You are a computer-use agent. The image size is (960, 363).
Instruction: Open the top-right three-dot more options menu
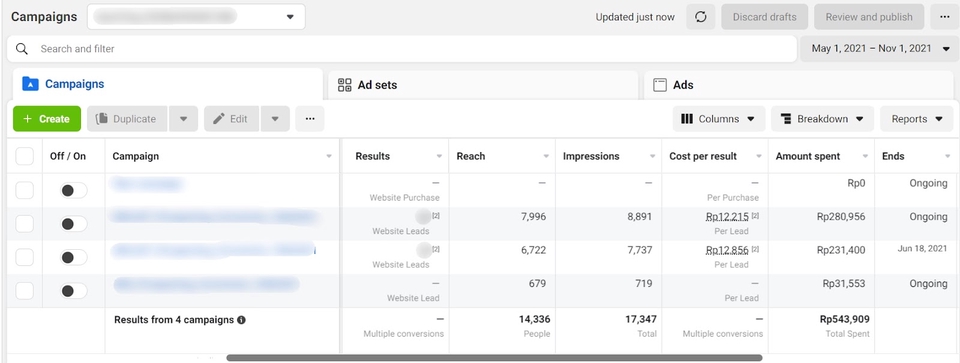coord(945,17)
